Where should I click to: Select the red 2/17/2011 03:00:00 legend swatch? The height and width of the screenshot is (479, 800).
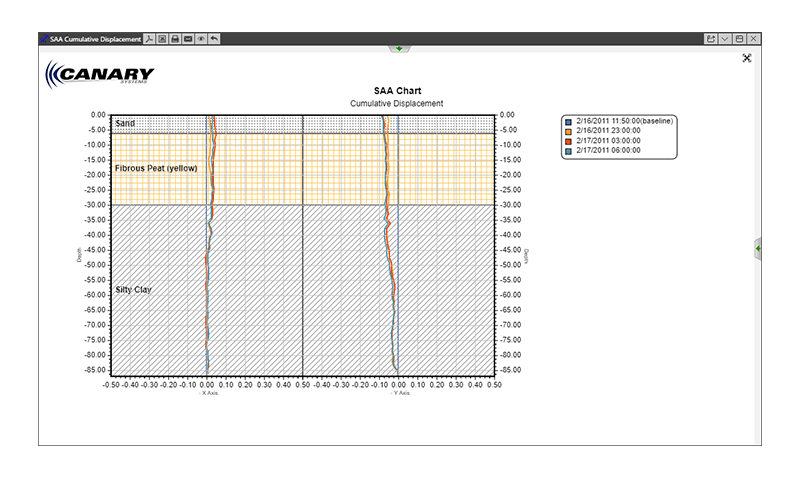click(x=568, y=141)
